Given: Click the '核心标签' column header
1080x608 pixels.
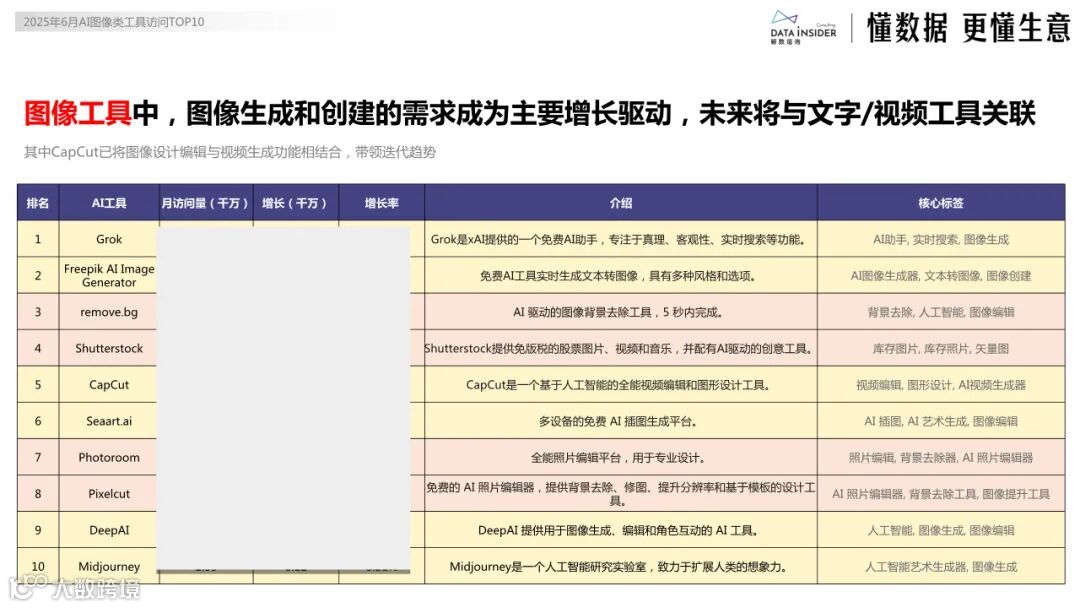Looking at the screenshot, I should pyautogui.click(x=941, y=203).
